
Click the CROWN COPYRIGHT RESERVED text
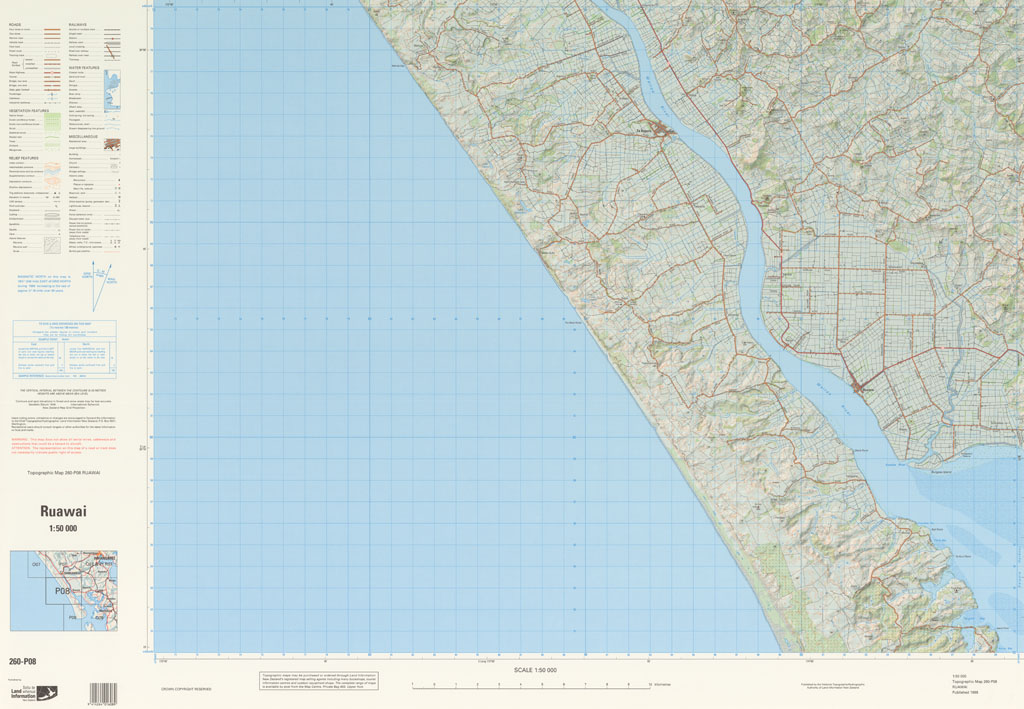pos(186,690)
